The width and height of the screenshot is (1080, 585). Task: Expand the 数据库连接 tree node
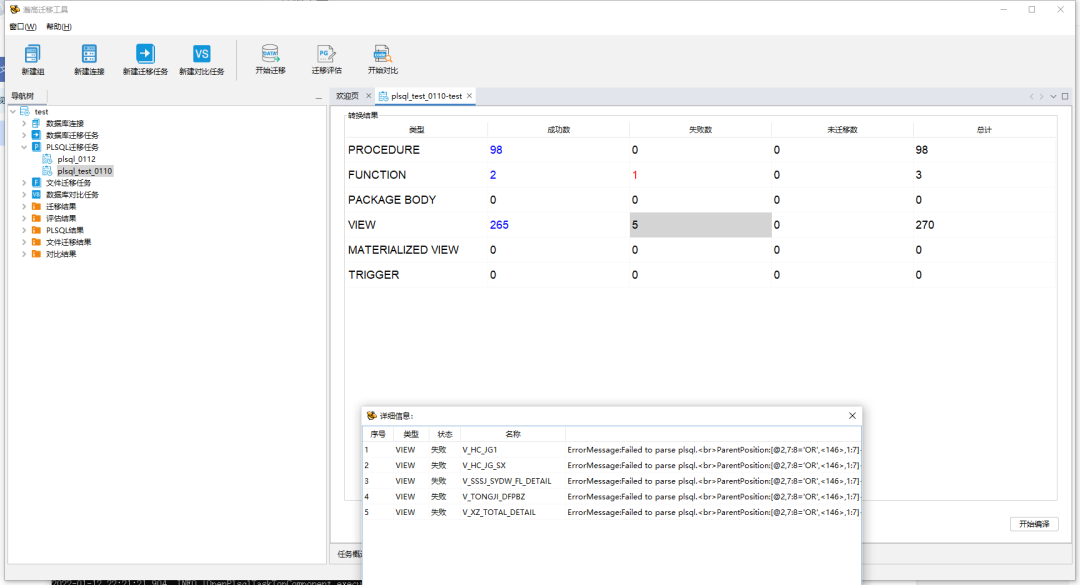(x=24, y=123)
